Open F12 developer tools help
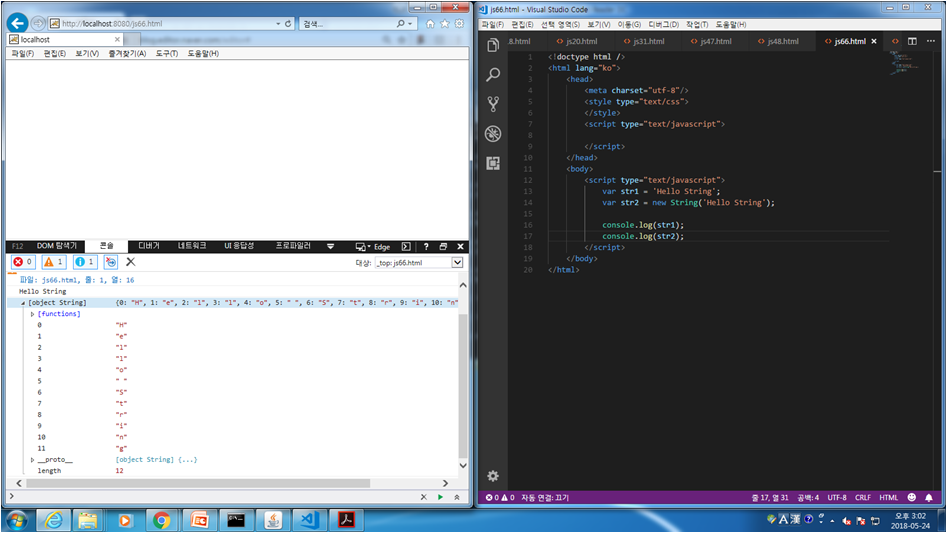This screenshot has width=947, height=533. 426,246
